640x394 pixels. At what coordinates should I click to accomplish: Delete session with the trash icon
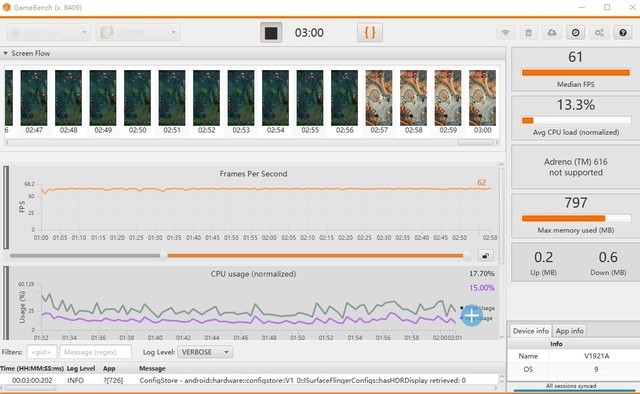pos(529,33)
